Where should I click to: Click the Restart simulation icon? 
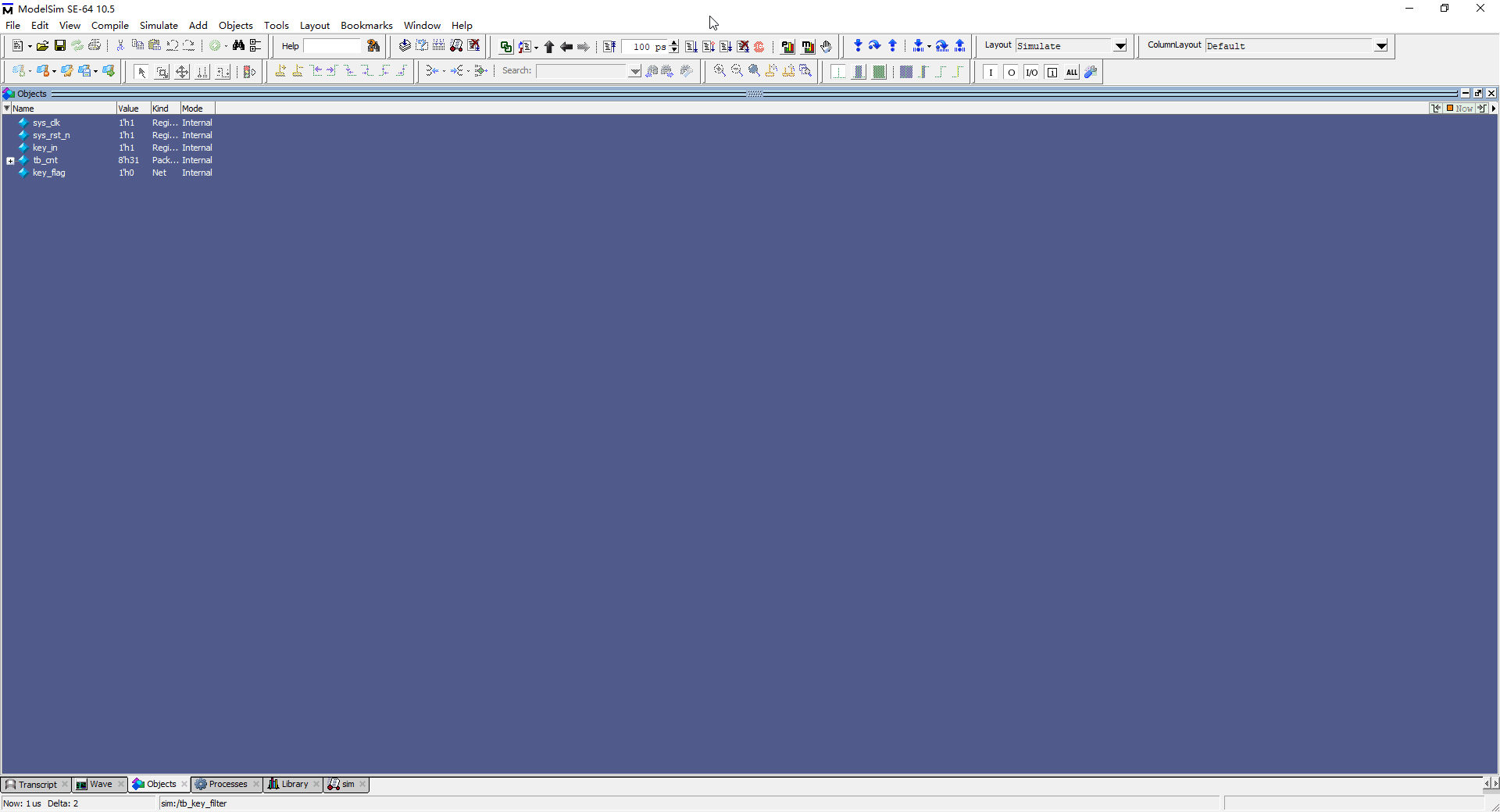(x=609, y=47)
